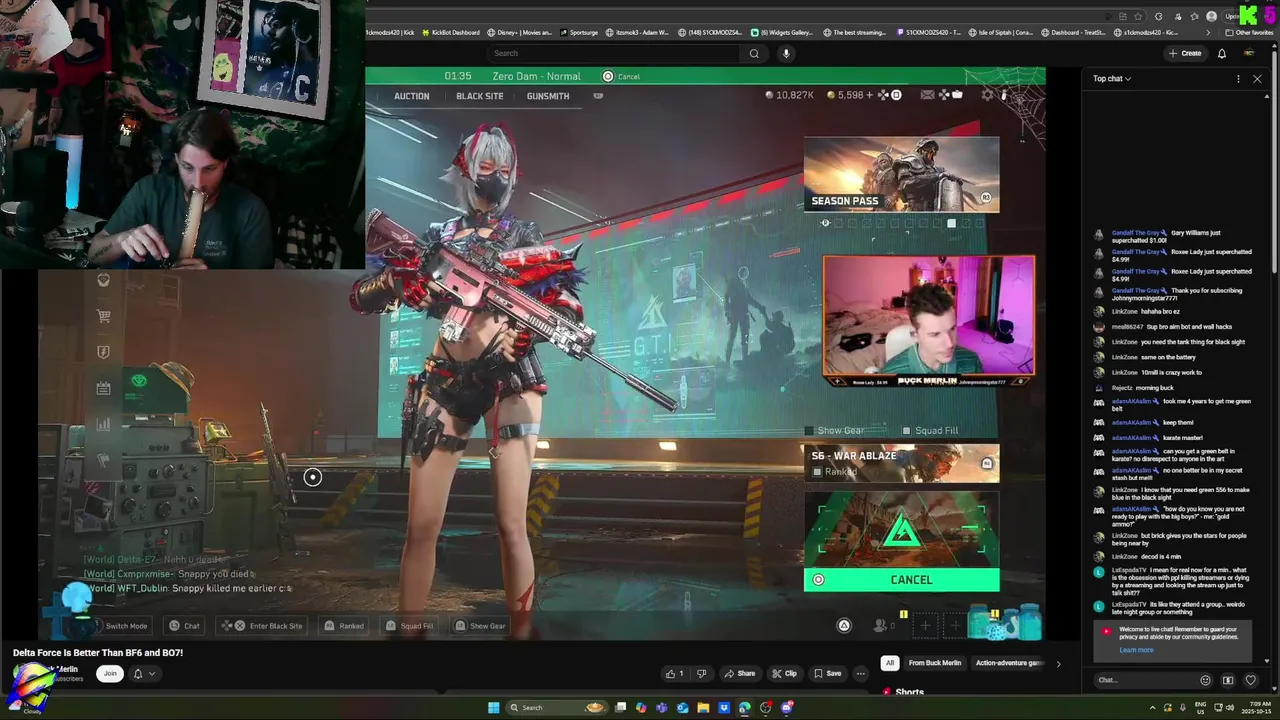Toggle Squad Fill in bottom game bar
Viewport: 1280px width, 720px height.
(410, 626)
